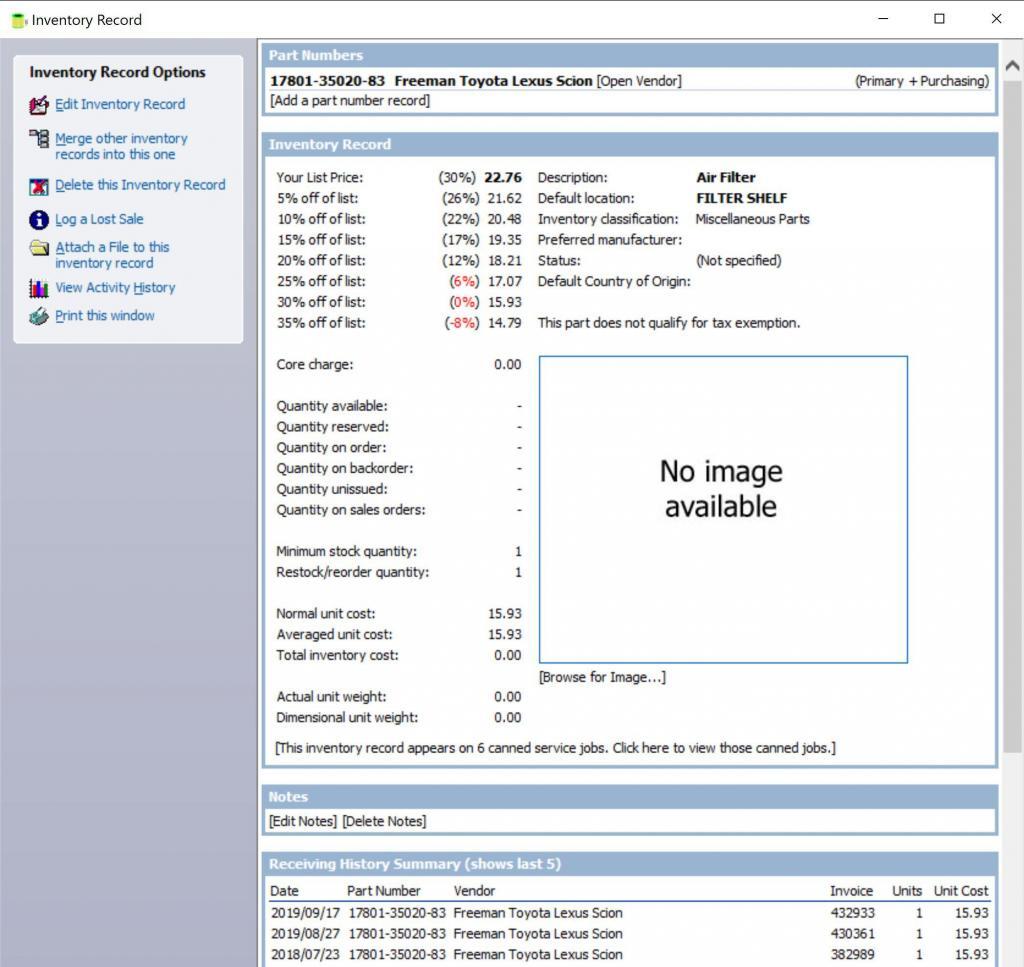Open View Activity History link
The width and height of the screenshot is (1024, 967).
pyautogui.click(x=116, y=288)
